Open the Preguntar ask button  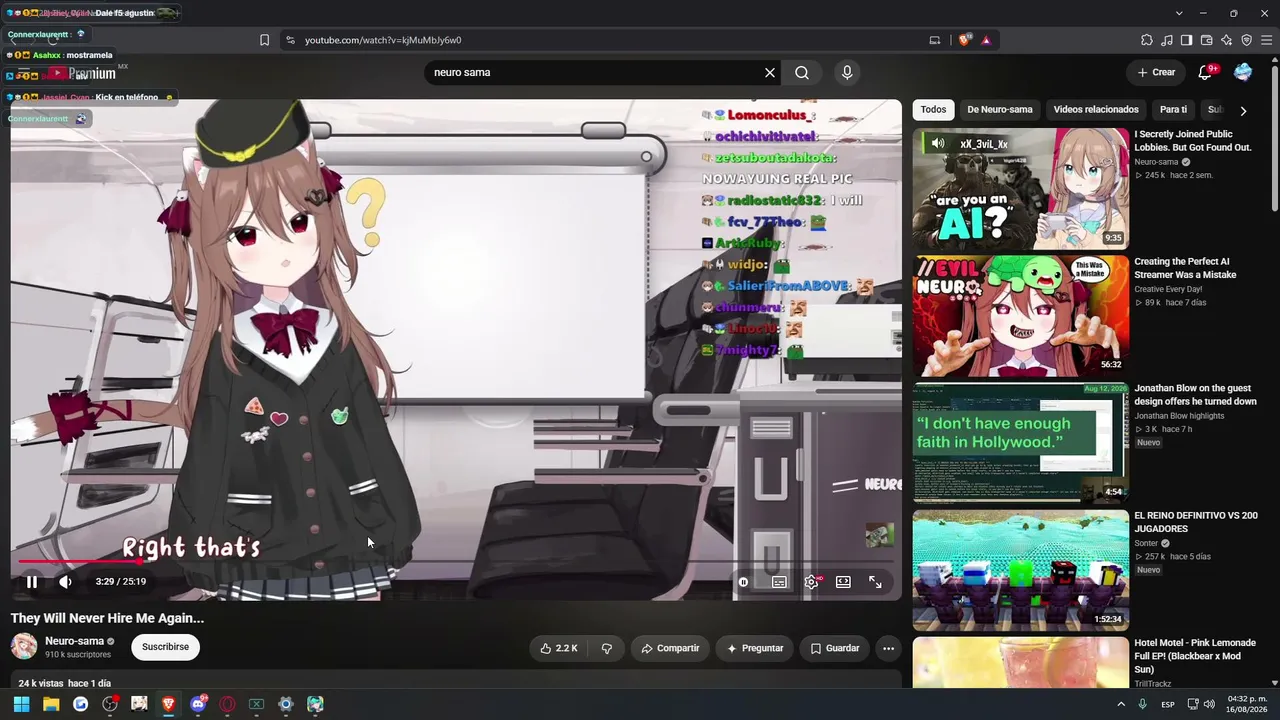755,648
